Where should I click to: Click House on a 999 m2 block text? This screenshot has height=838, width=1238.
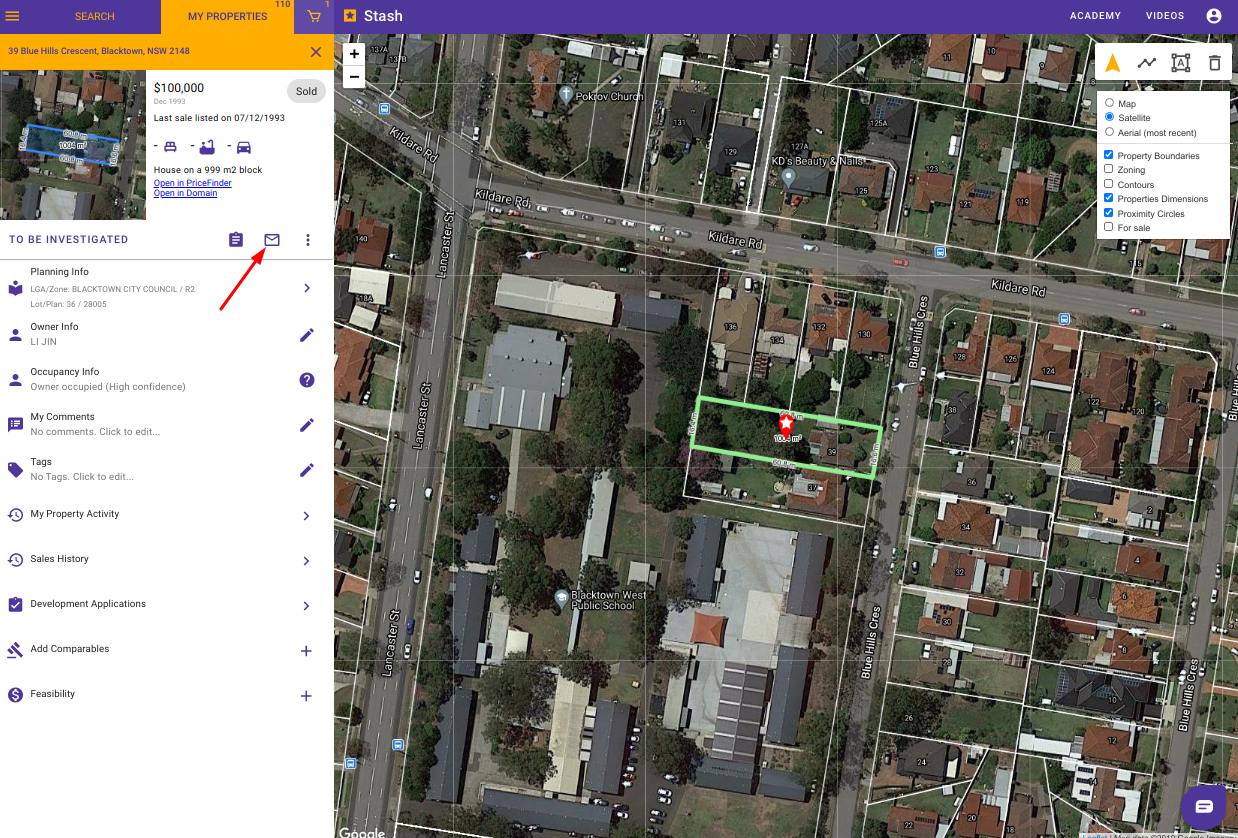tap(208, 170)
